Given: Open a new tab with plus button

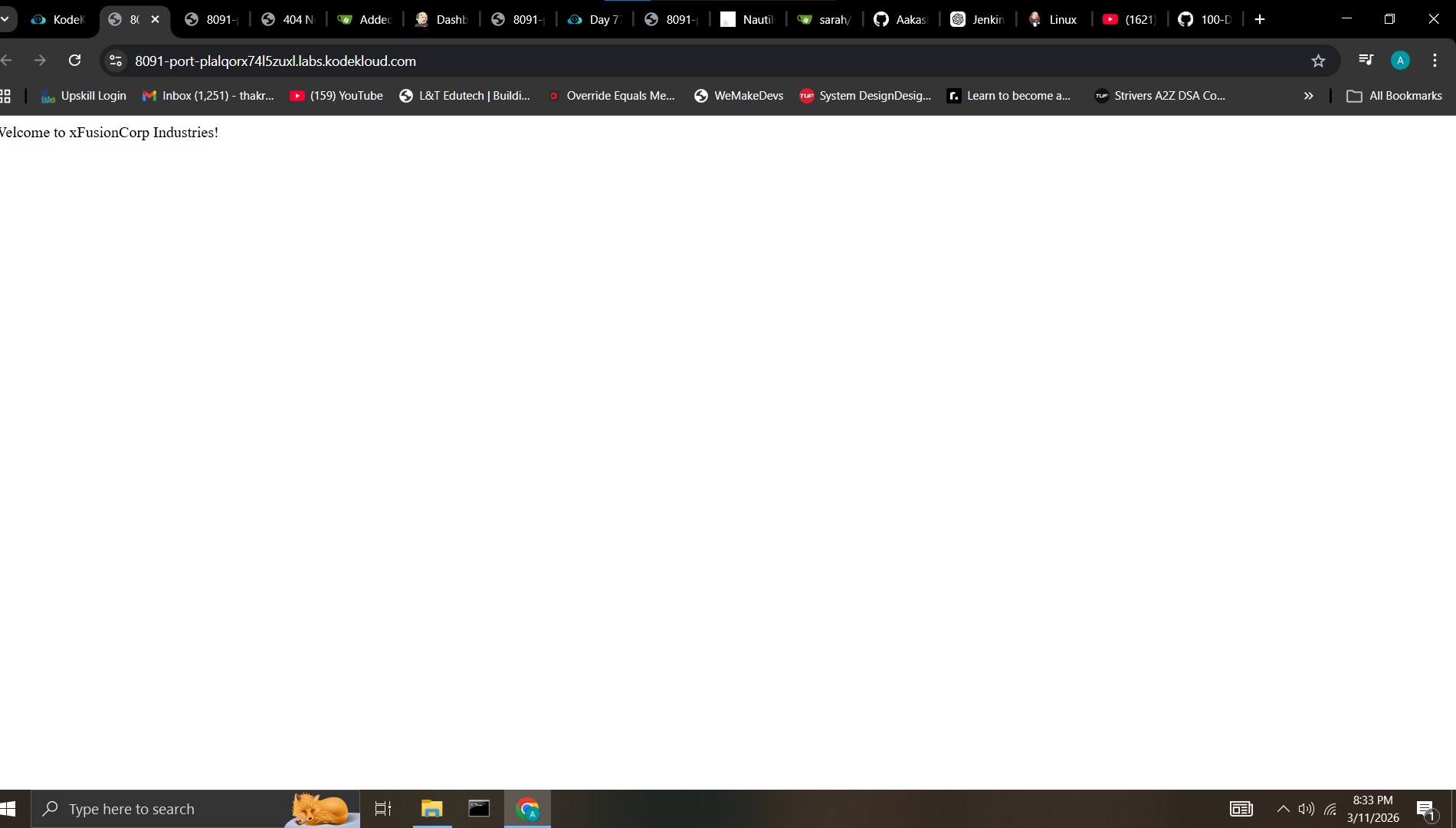Looking at the screenshot, I should pyautogui.click(x=1260, y=19).
